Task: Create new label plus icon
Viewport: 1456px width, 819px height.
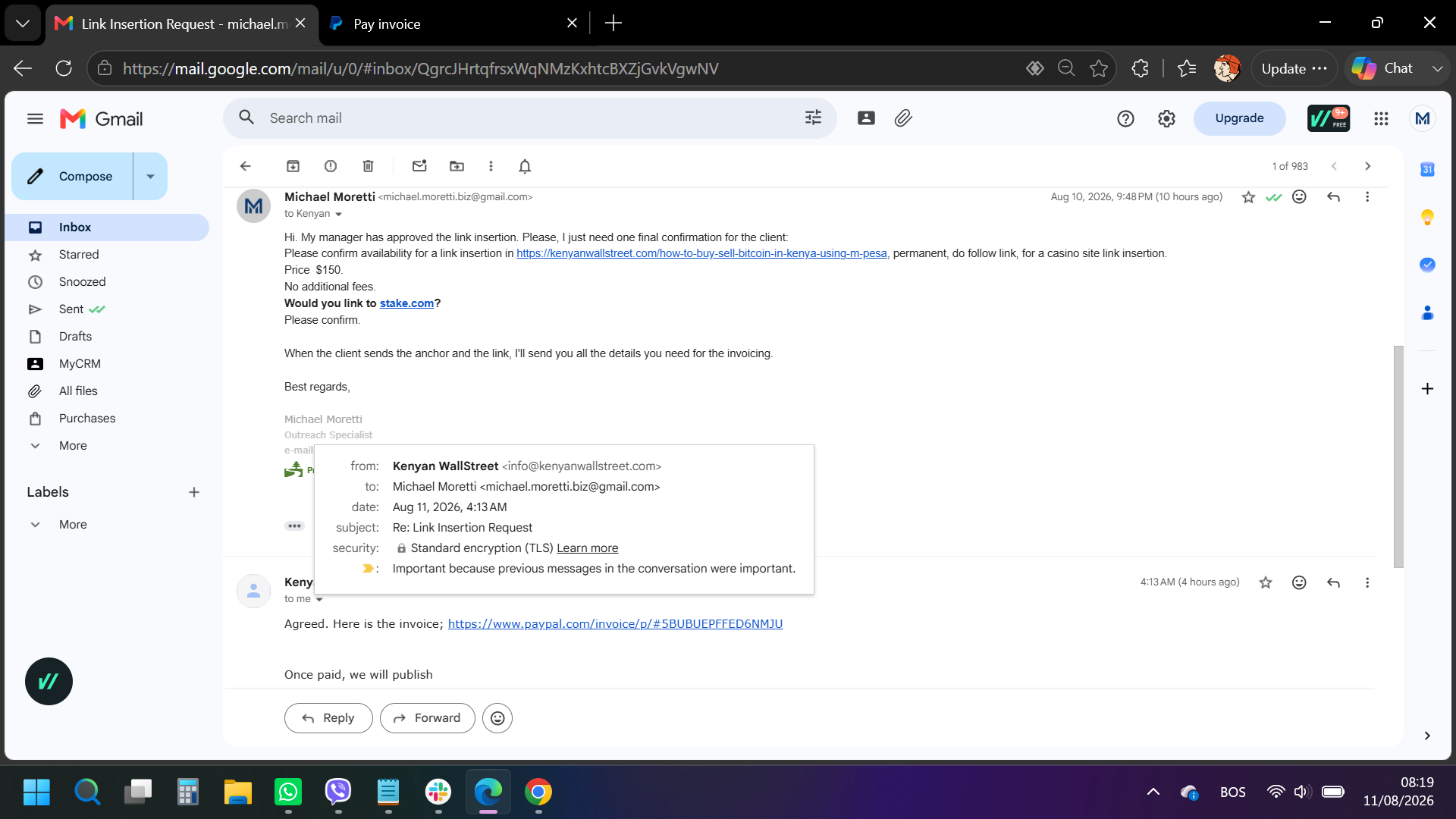Action: point(194,492)
